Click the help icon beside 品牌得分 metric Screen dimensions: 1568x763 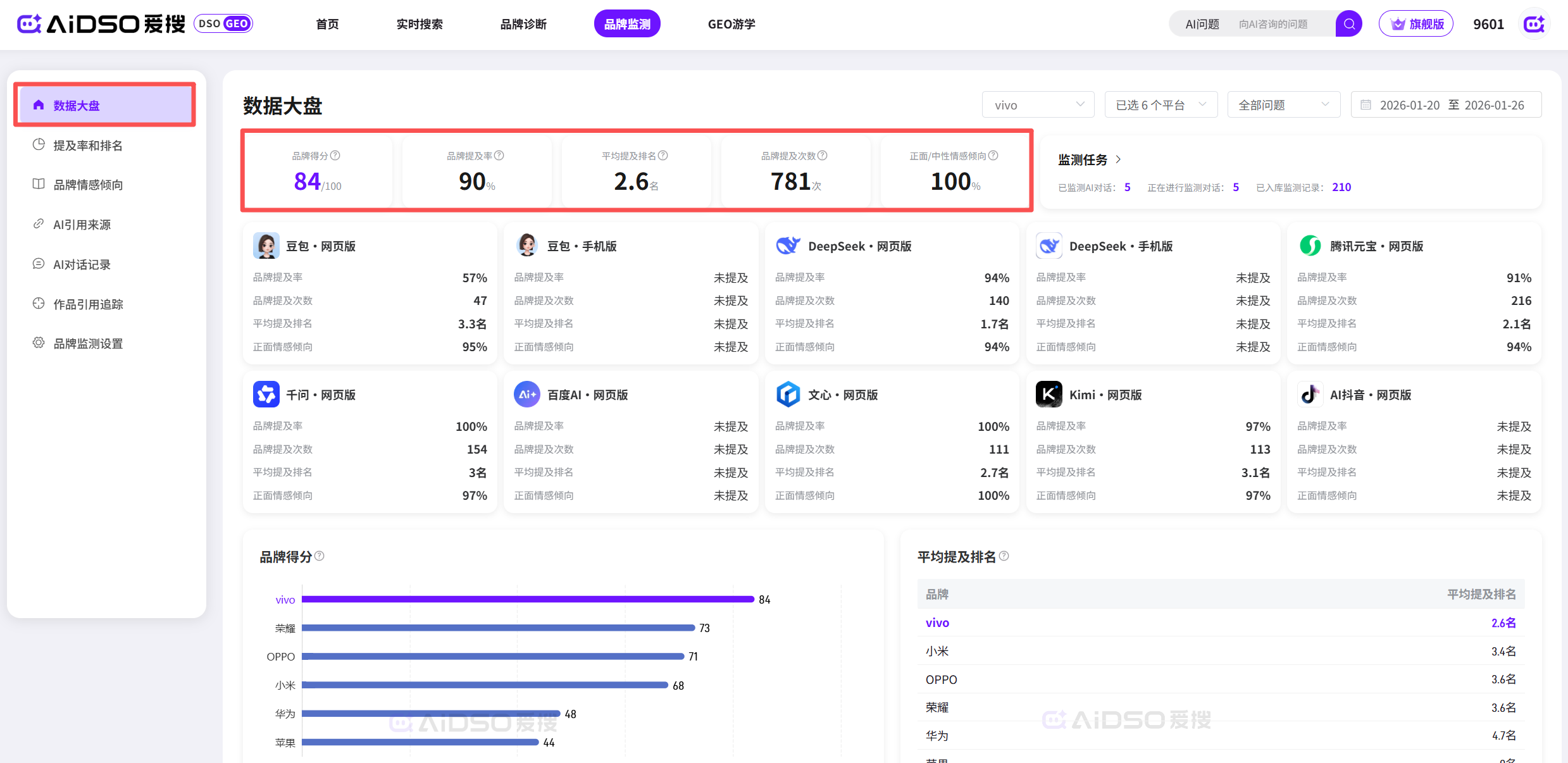click(335, 156)
